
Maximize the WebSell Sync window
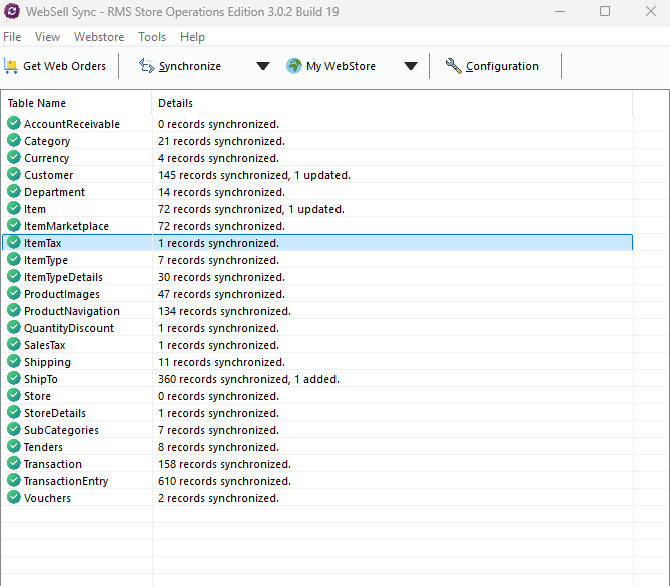(x=605, y=12)
